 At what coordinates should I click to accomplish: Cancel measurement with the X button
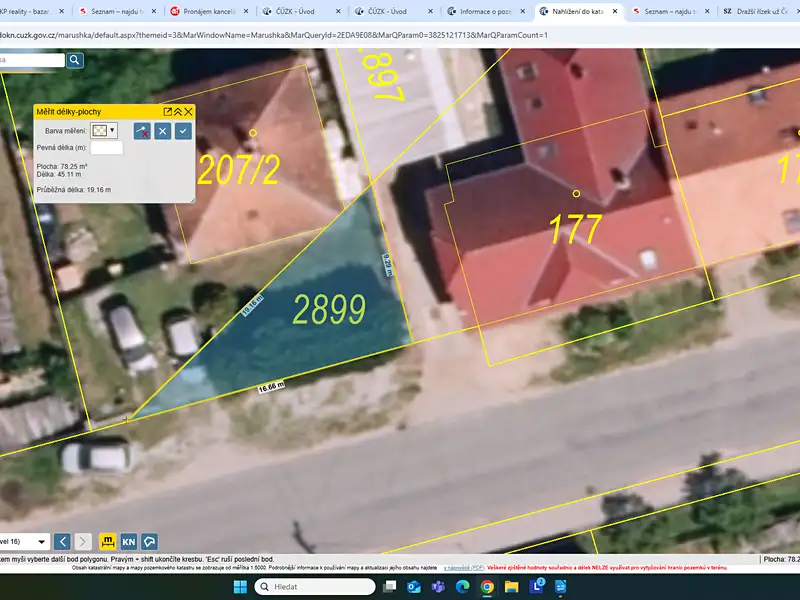pyautogui.click(x=162, y=131)
